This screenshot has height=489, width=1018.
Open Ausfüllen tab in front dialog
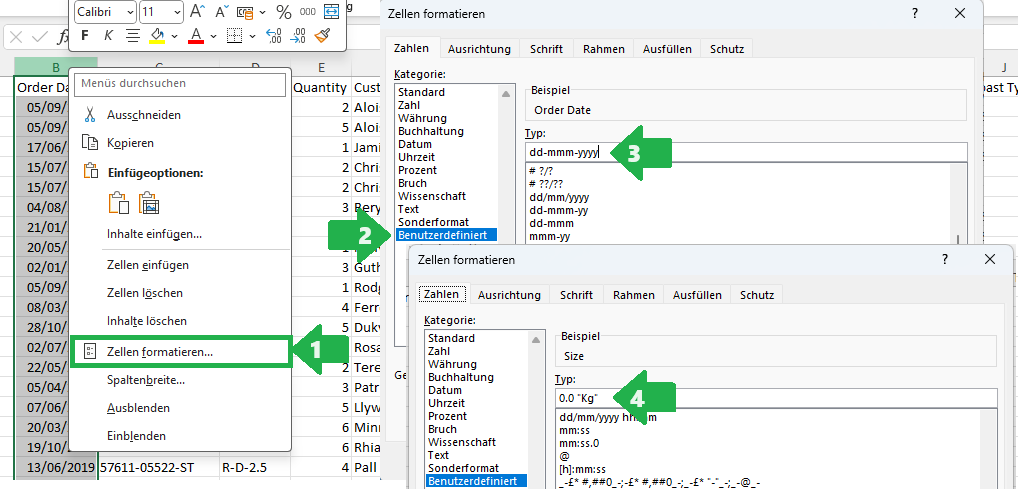pyautogui.click(x=697, y=295)
